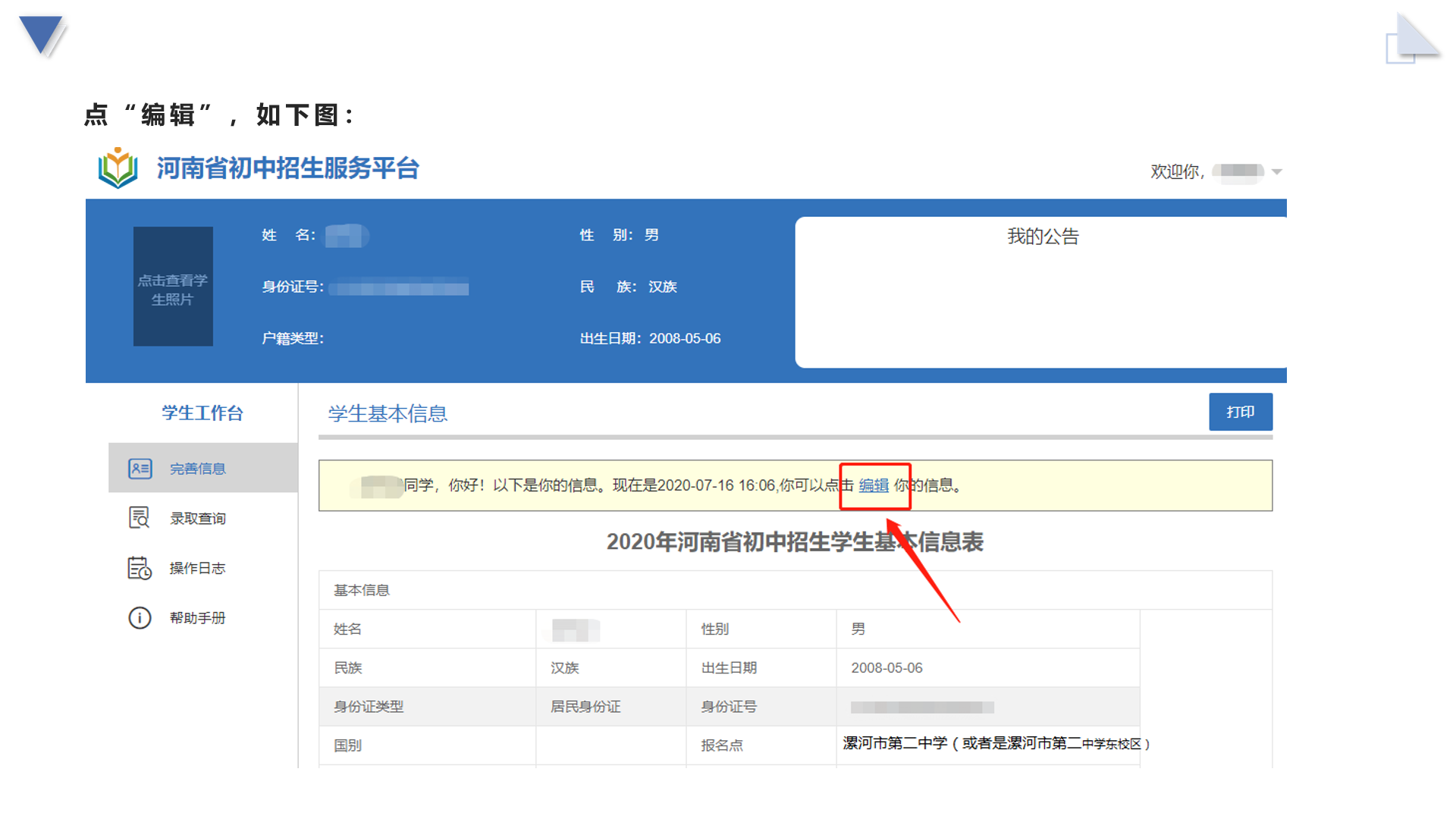Click the 帮助手册 info circle icon
The width and height of the screenshot is (1456, 819).
coord(140,618)
